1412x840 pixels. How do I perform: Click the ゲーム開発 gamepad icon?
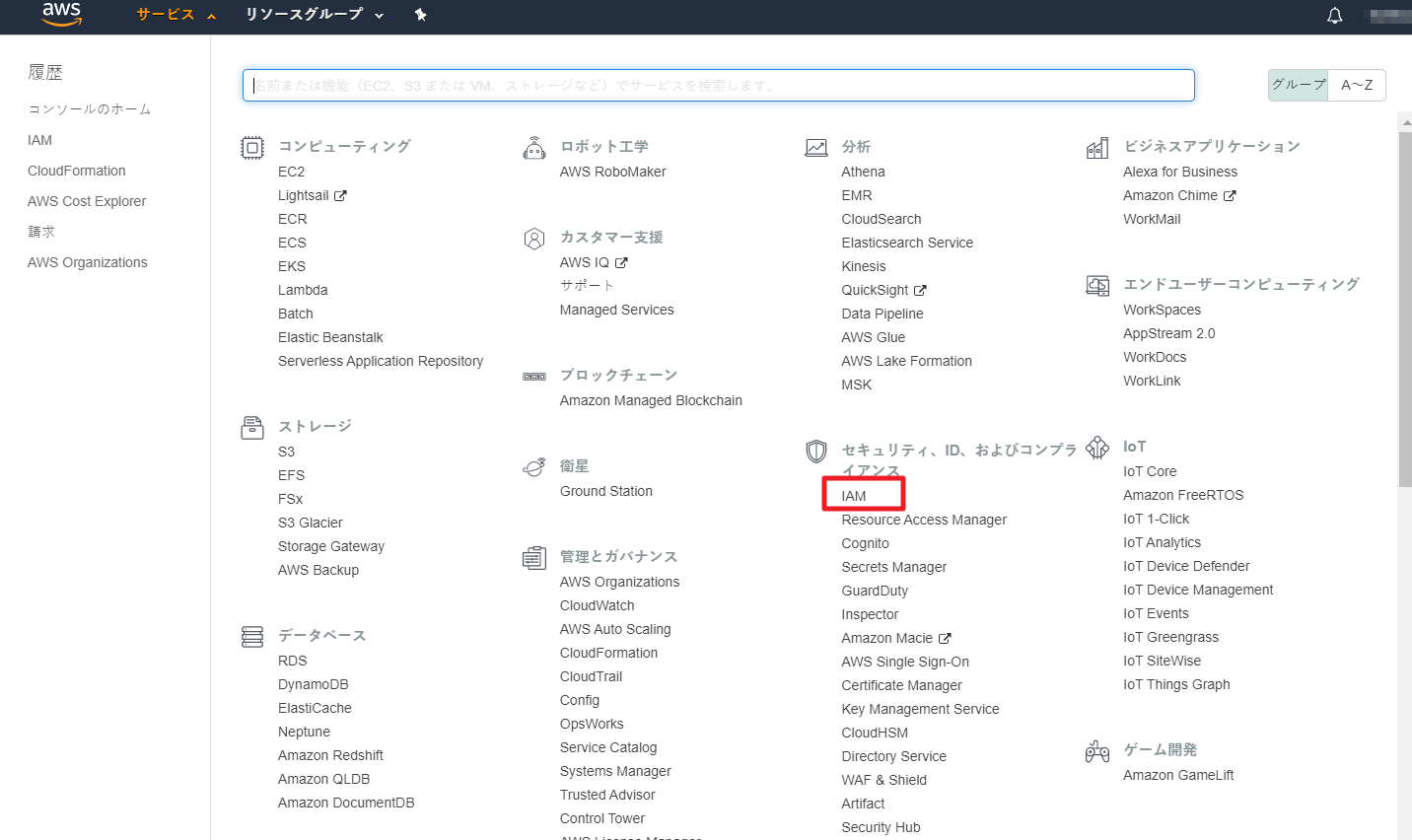point(1097,751)
